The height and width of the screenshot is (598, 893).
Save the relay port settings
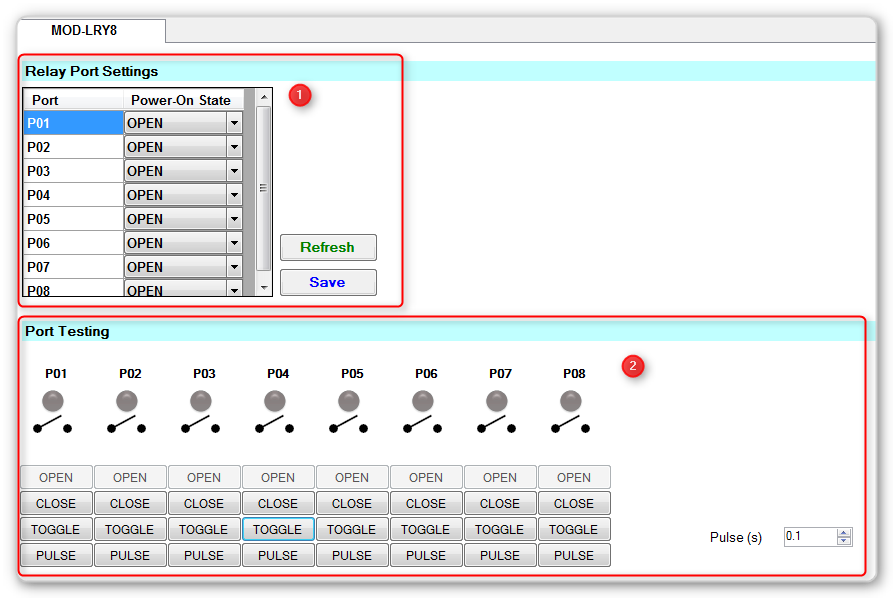(327, 282)
